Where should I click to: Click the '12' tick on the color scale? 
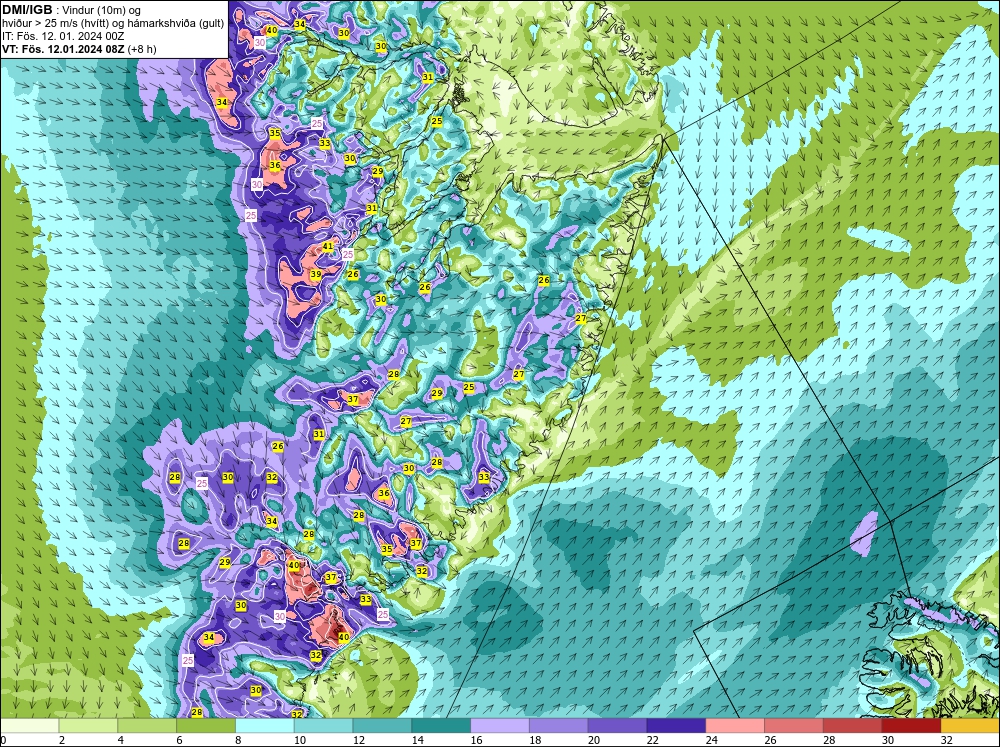[358, 740]
